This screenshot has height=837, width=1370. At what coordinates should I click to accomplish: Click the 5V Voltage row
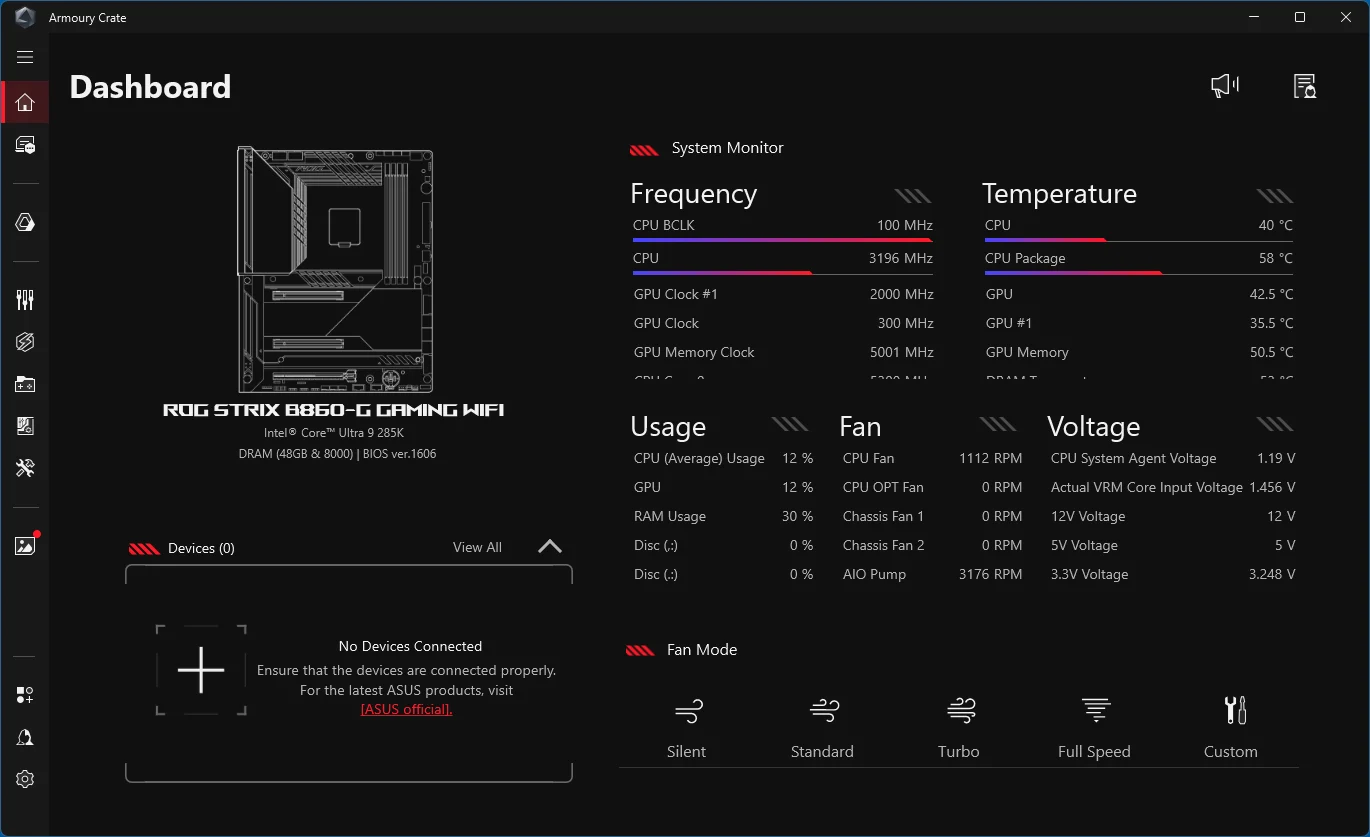click(1173, 545)
